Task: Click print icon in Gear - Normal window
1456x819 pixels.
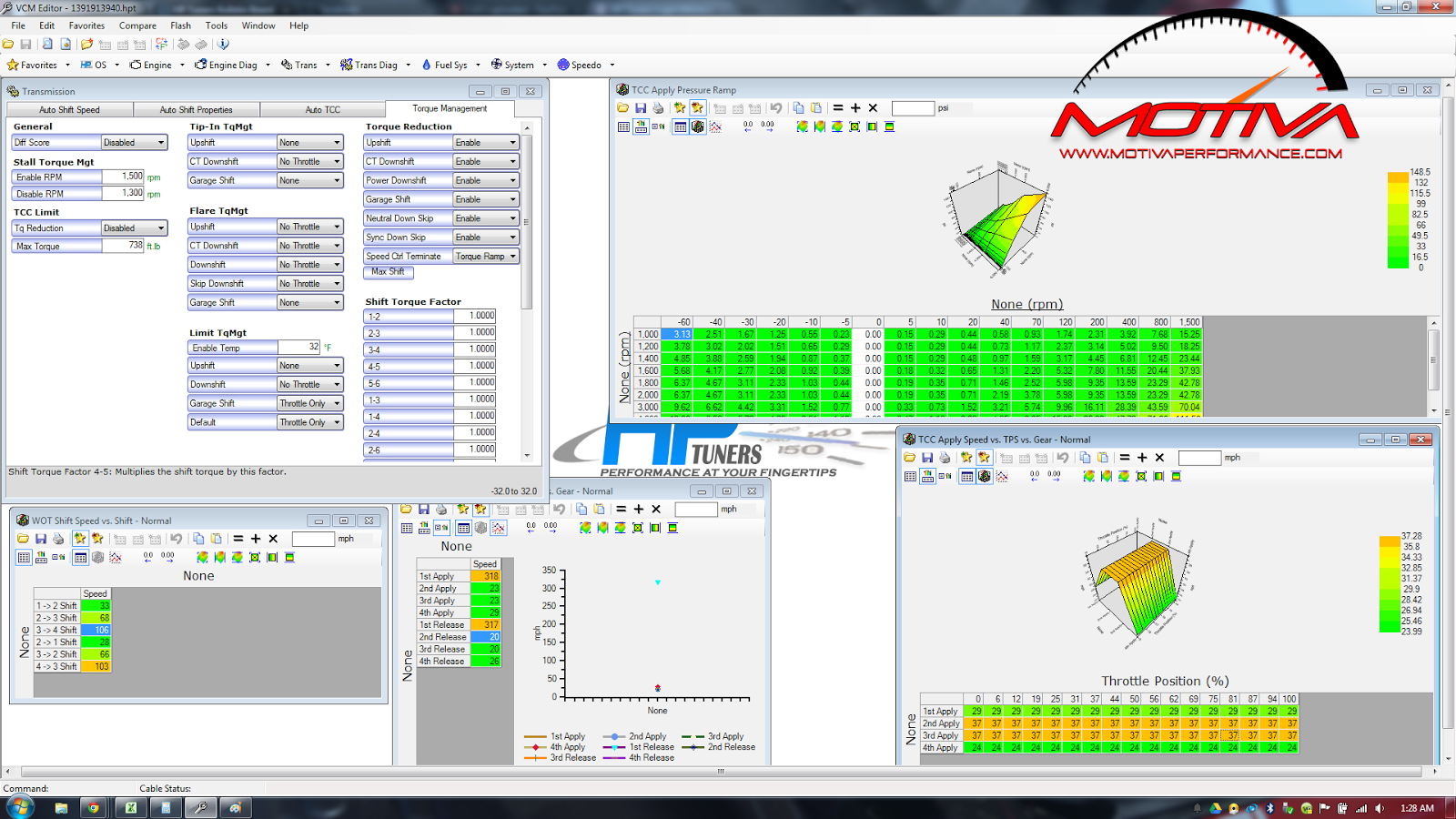Action: [441, 510]
